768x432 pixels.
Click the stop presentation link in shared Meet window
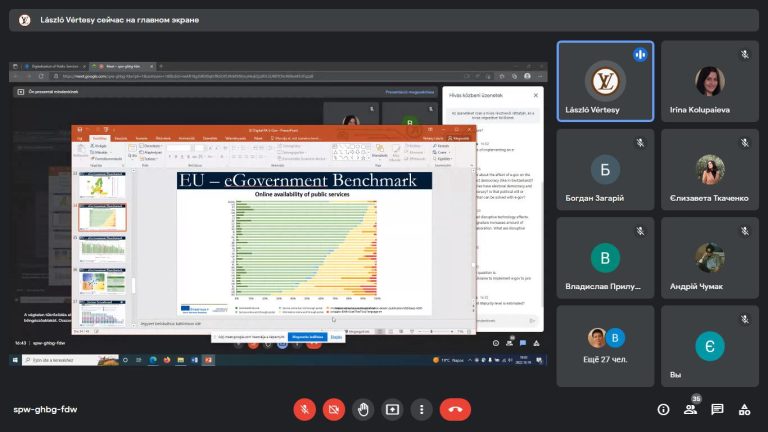(409, 92)
